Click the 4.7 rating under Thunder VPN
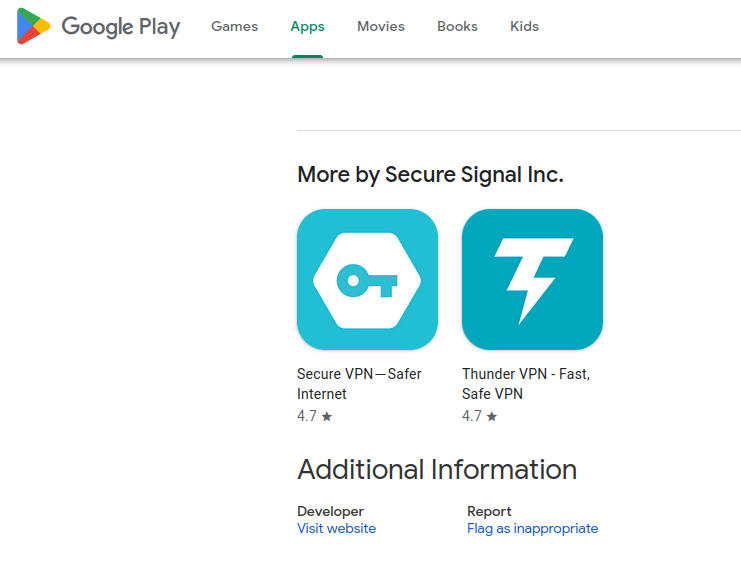The image size is (741, 575). pyautogui.click(x=480, y=416)
